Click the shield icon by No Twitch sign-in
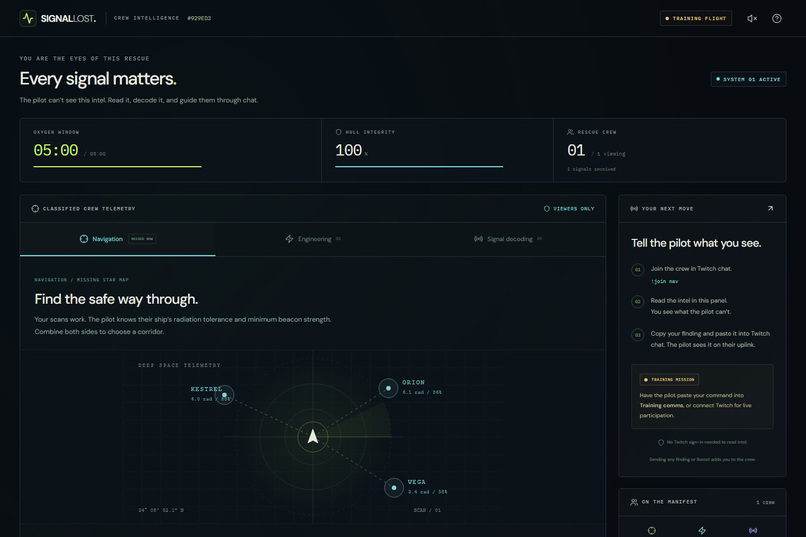The image size is (806, 537). (661, 442)
